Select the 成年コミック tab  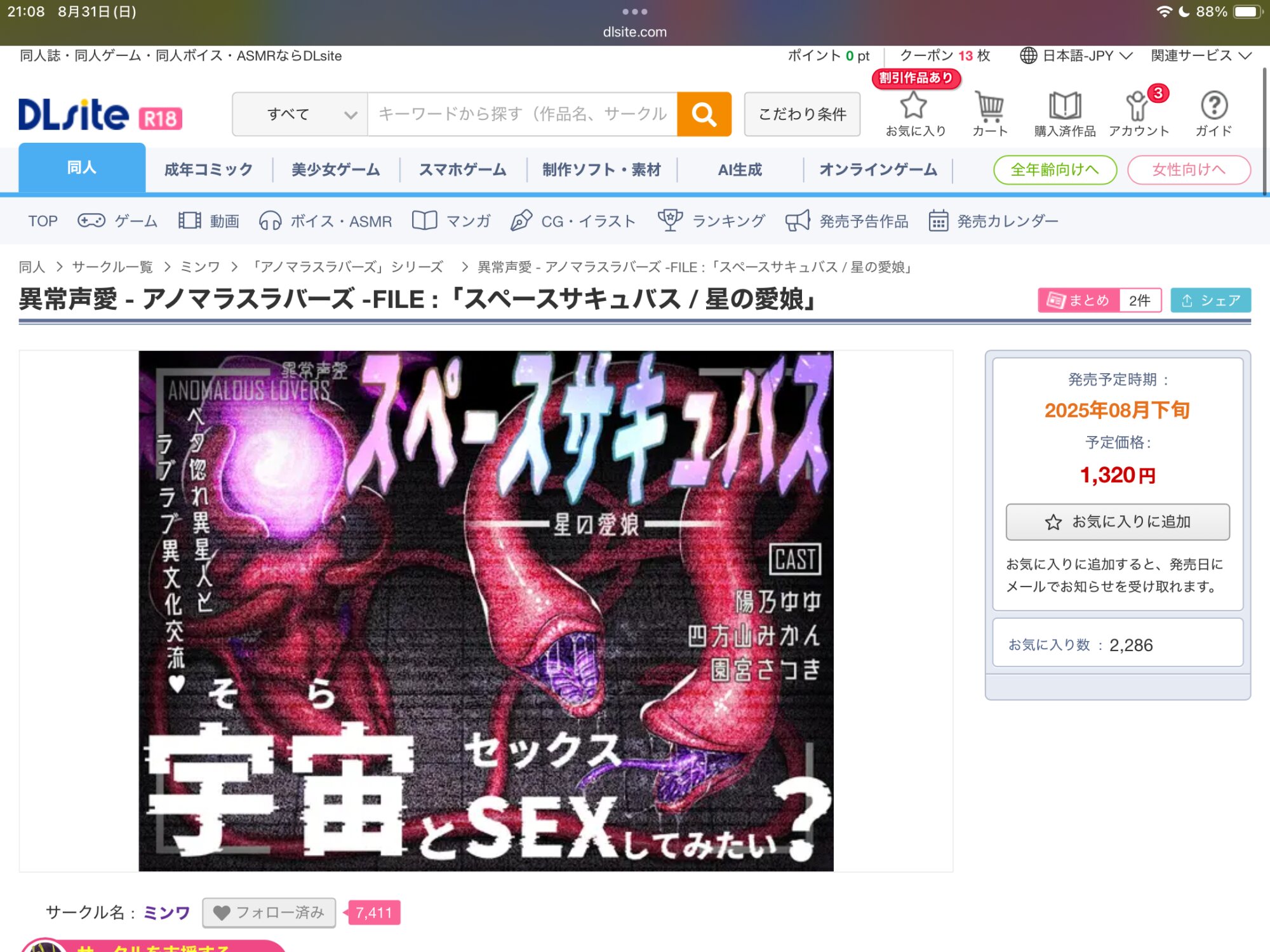208,169
